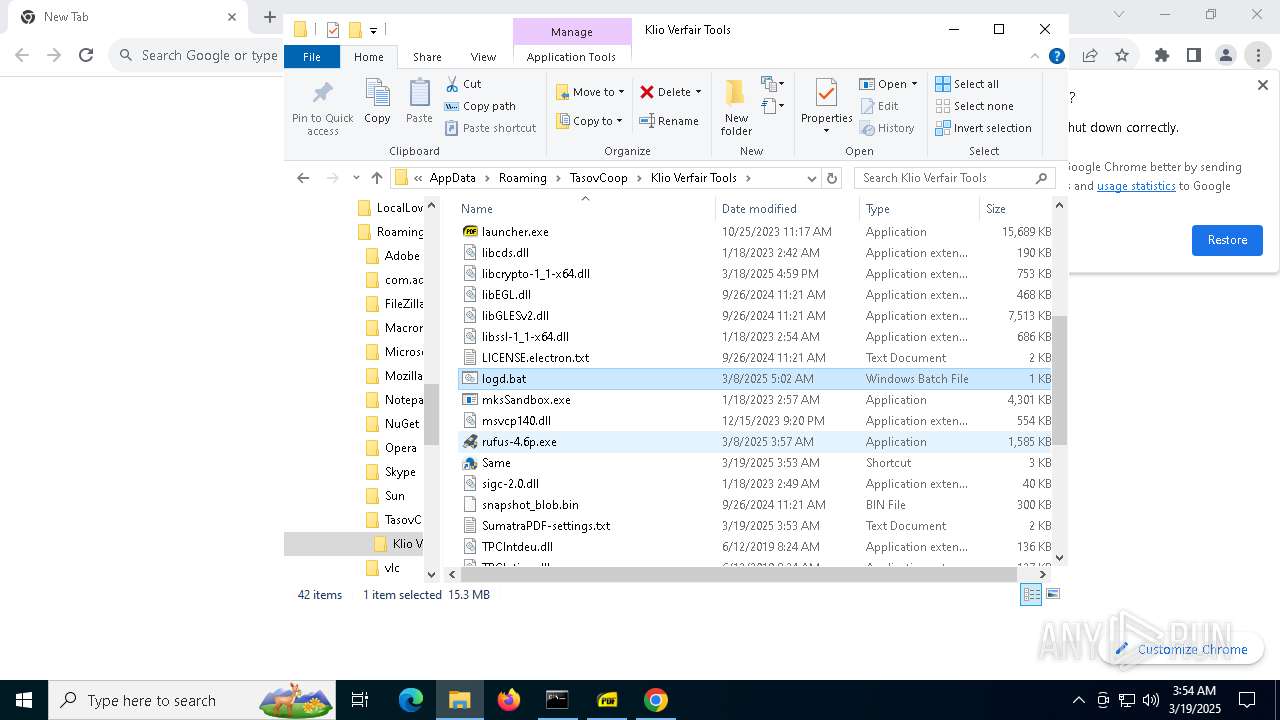The height and width of the screenshot is (720, 1280).
Task: Click the horizontal scrollbar in file list
Action: click(738, 575)
